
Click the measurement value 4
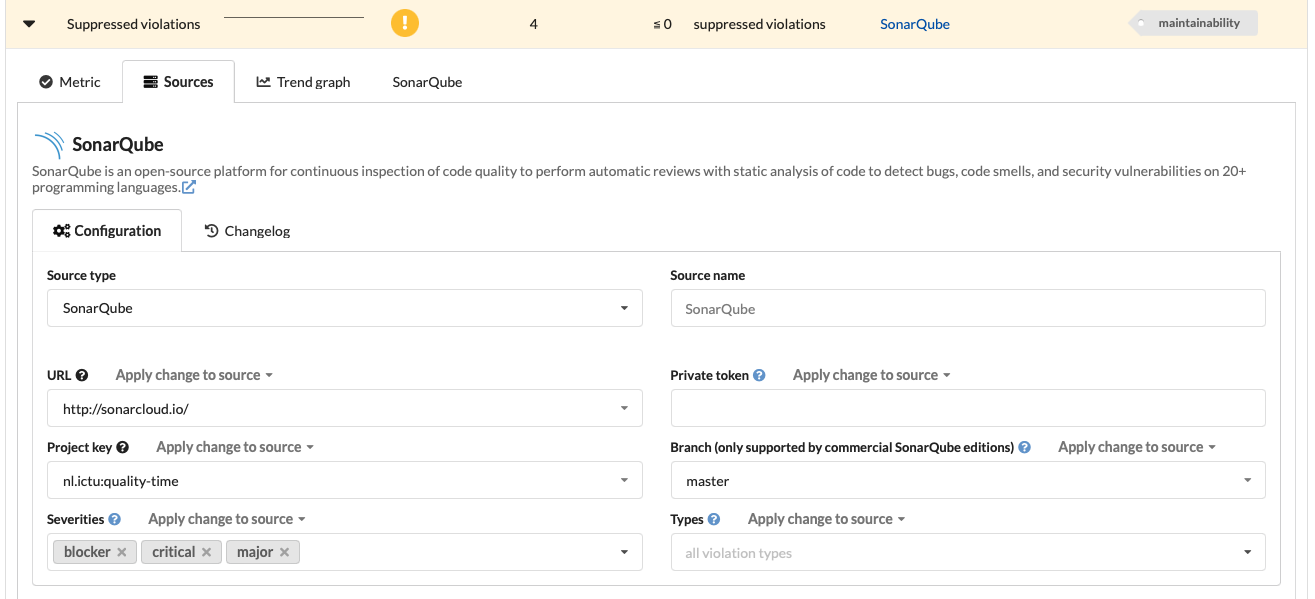(534, 24)
